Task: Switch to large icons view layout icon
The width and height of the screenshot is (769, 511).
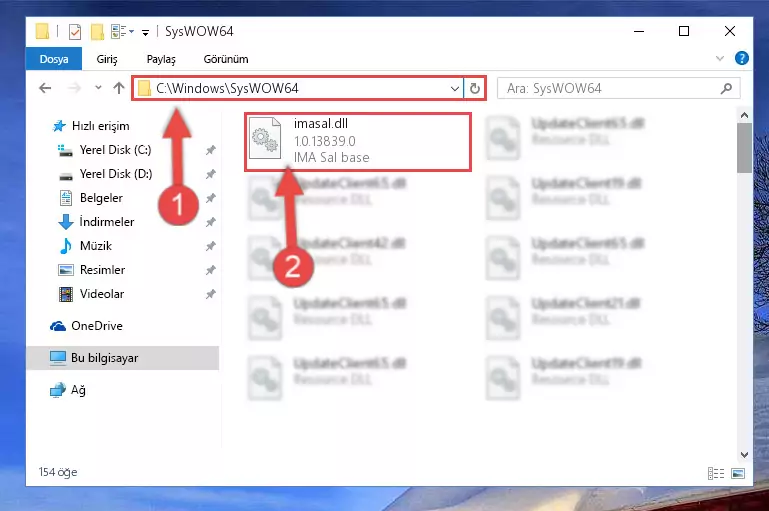Action: point(738,473)
